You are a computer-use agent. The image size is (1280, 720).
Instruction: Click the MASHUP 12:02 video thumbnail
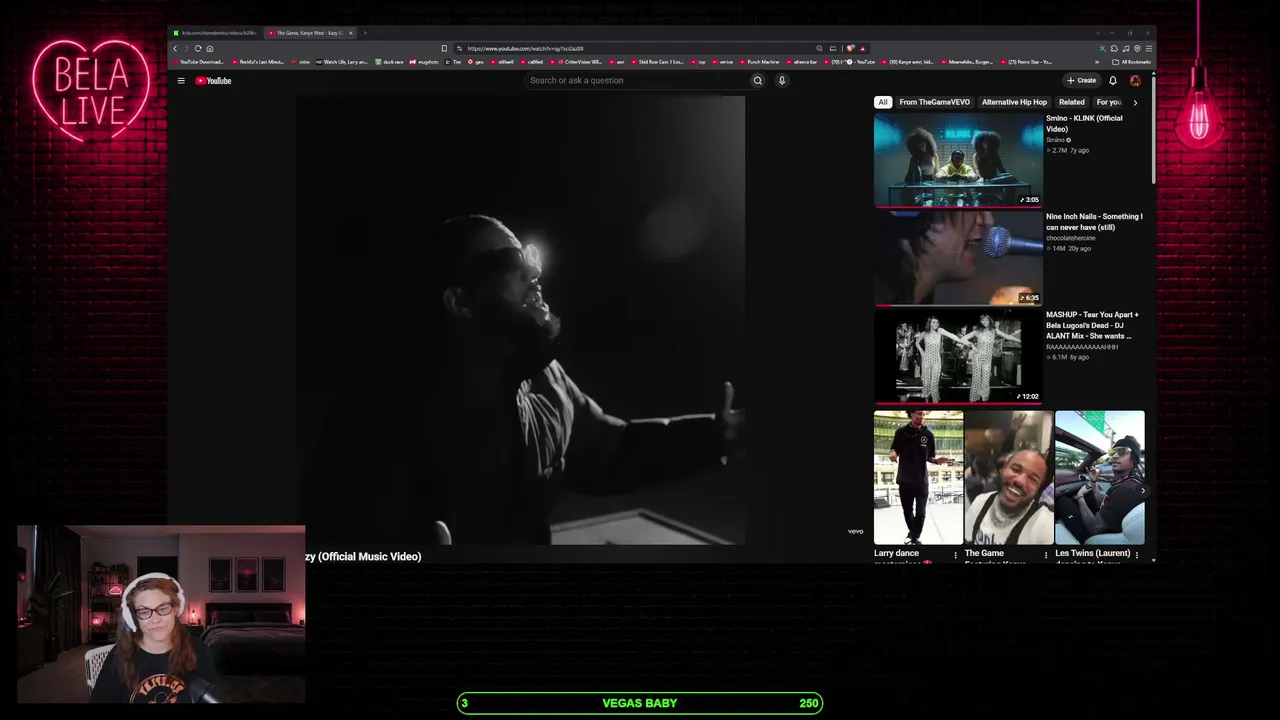(x=958, y=355)
